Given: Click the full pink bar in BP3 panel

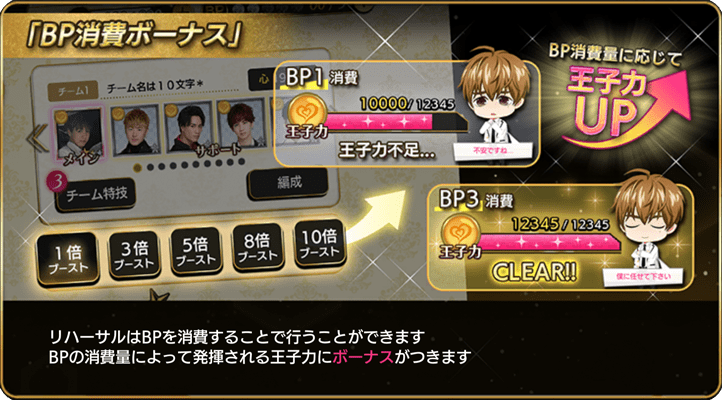Looking at the screenshot, I should click(x=549, y=242).
